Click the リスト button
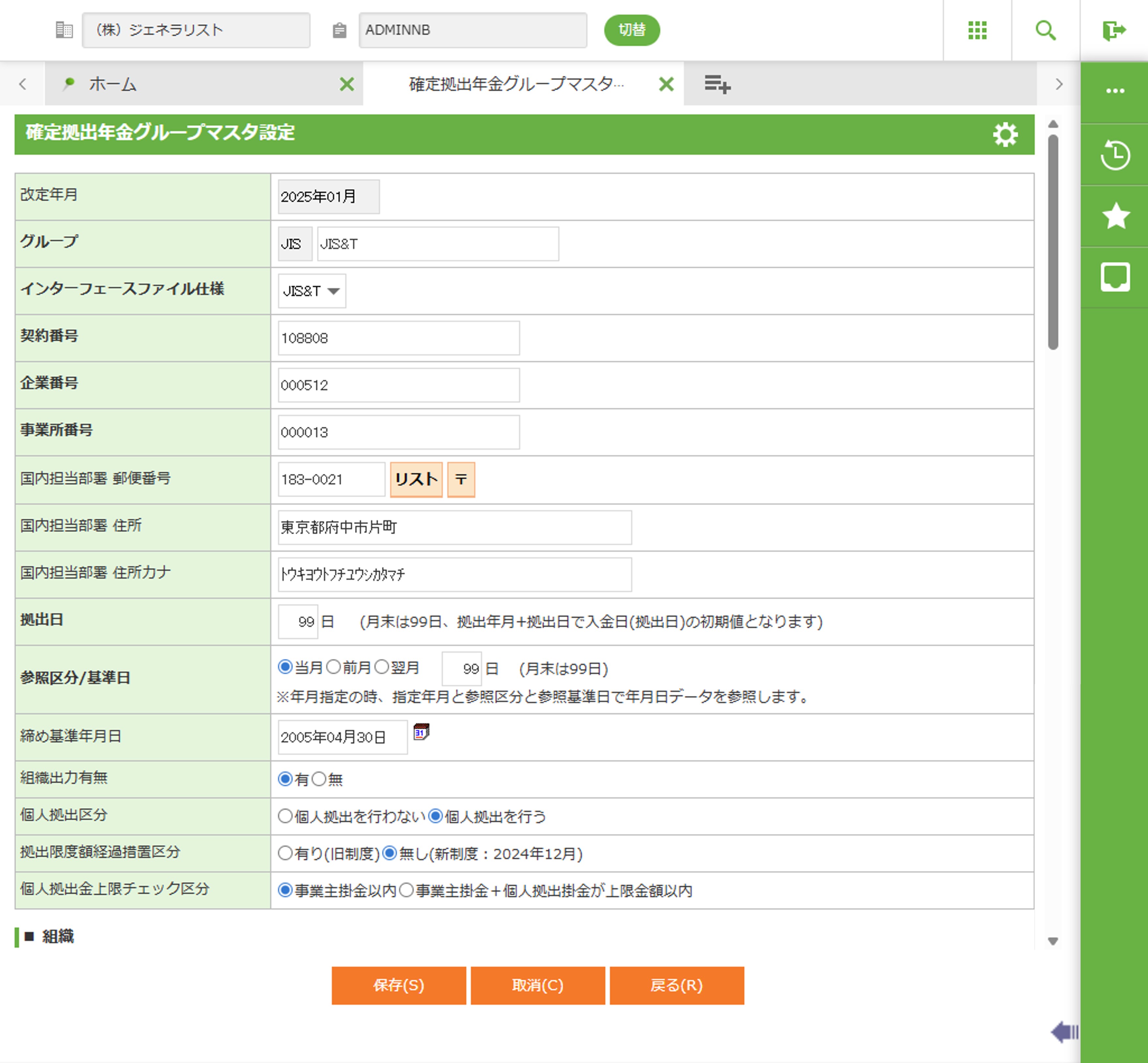The height and width of the screenshot is (1063, 1148). coord(416,479)
